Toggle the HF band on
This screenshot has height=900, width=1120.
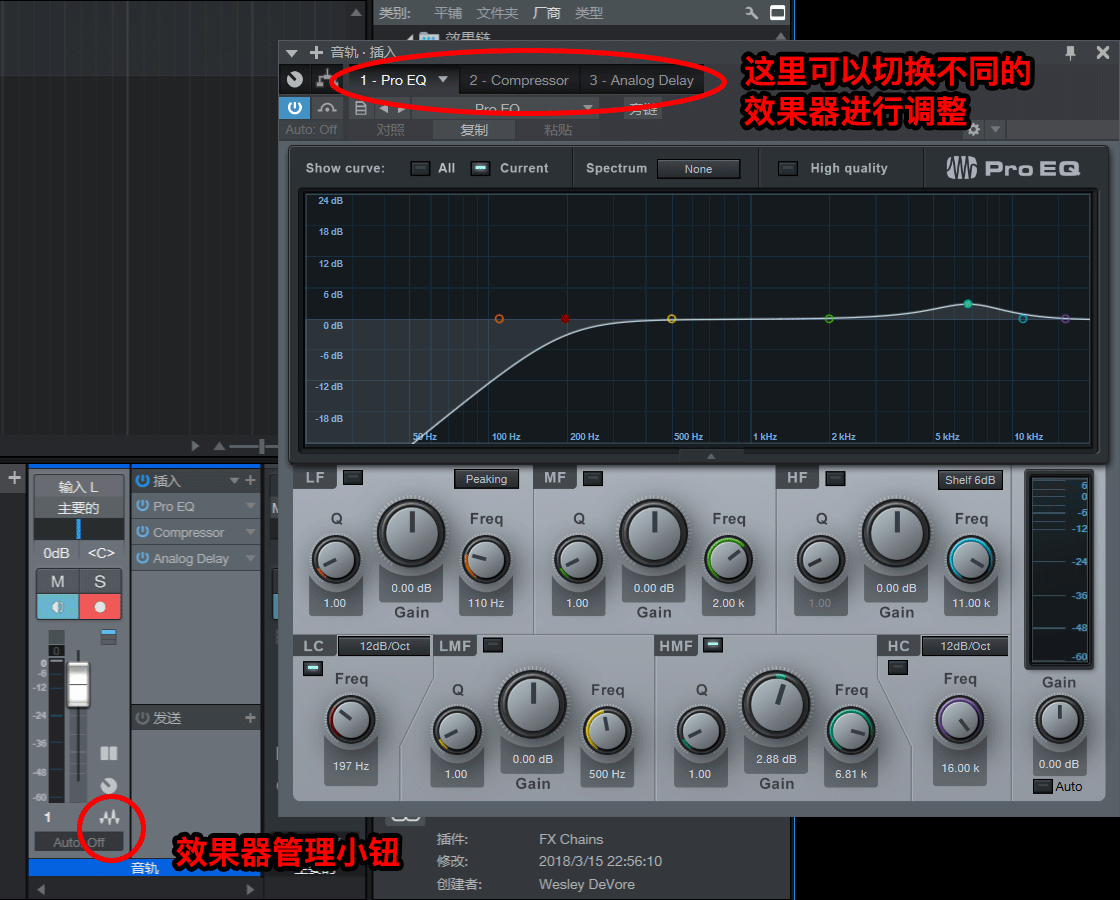tap(835, 478)
